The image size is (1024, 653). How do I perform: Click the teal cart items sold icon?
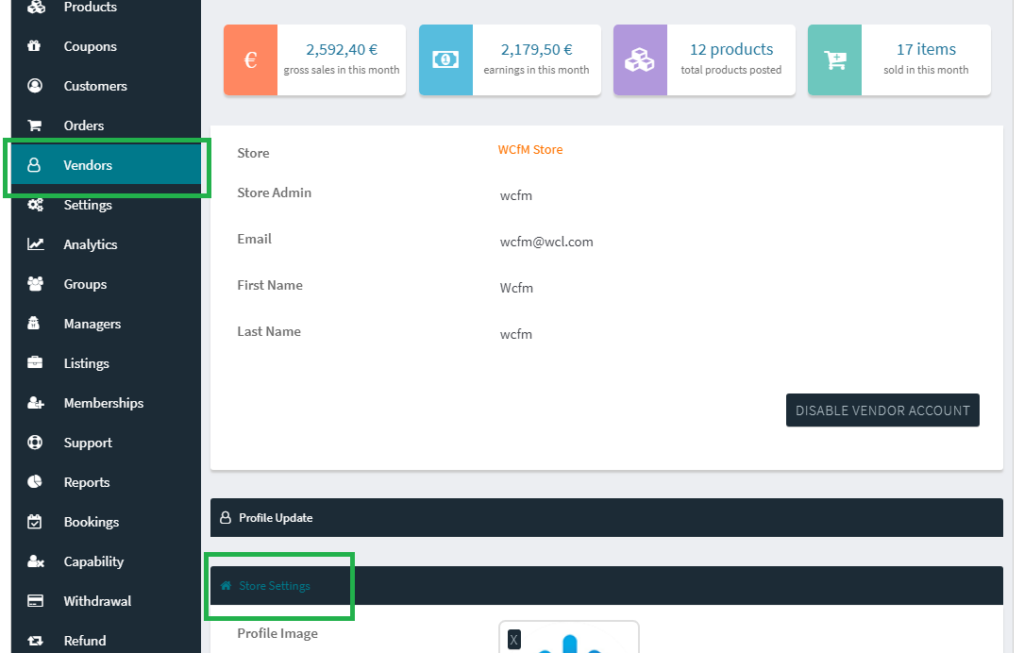coord(835,60)
